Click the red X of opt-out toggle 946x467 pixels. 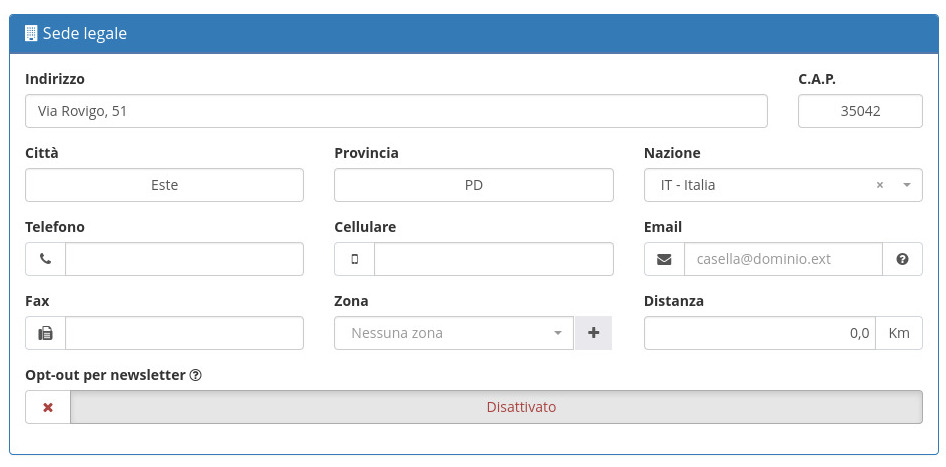point(48,407)
